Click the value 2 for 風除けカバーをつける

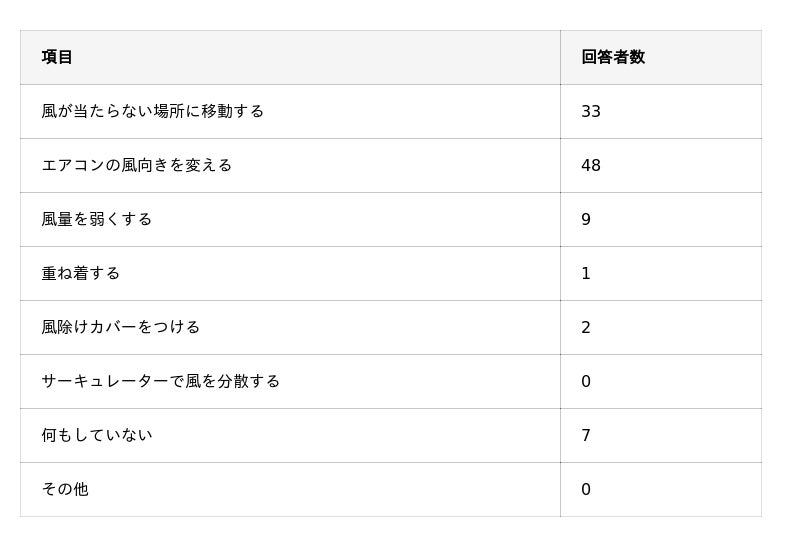[586, 327]
